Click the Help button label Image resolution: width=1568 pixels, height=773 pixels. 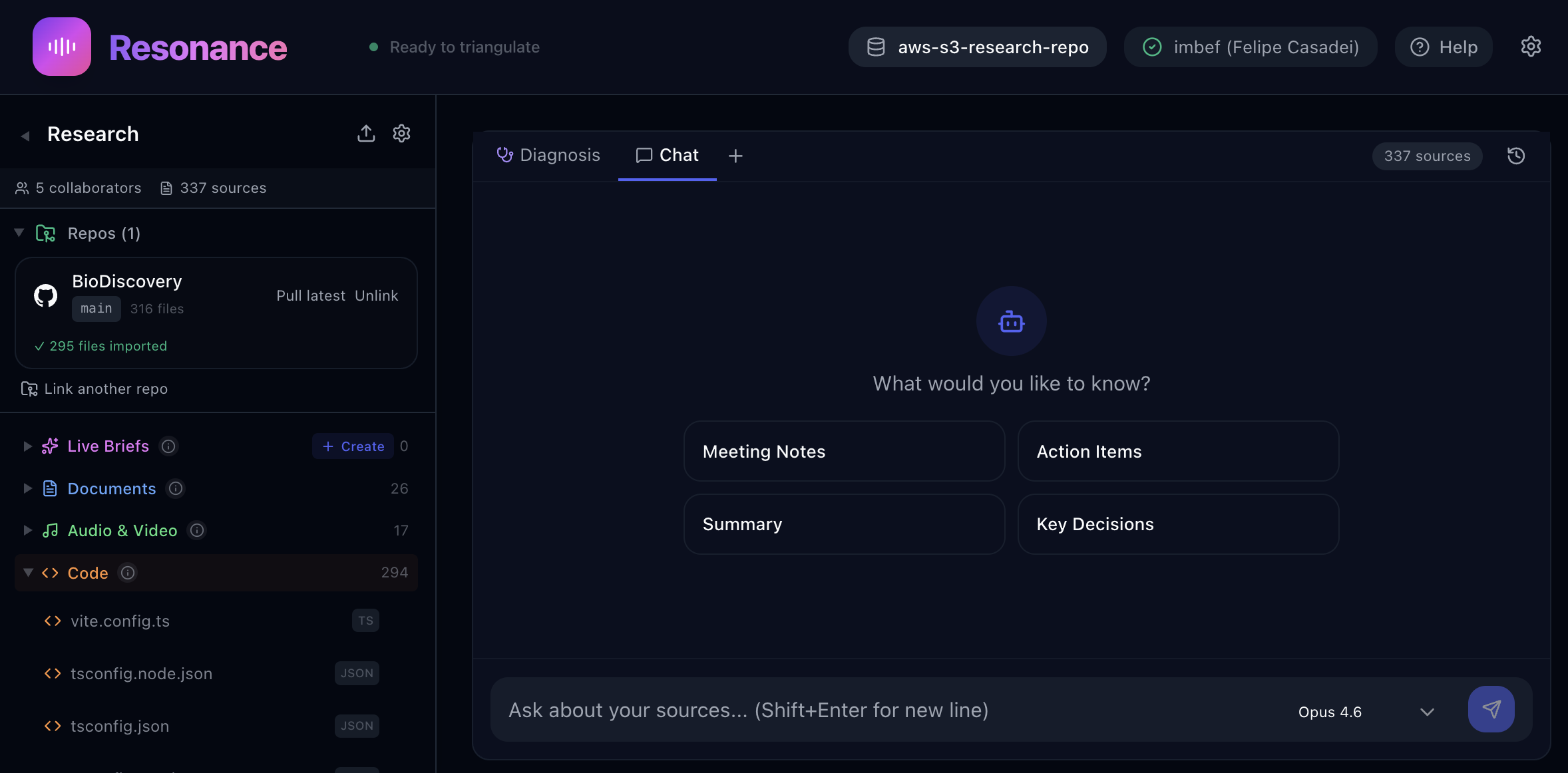coord(1458,47)
